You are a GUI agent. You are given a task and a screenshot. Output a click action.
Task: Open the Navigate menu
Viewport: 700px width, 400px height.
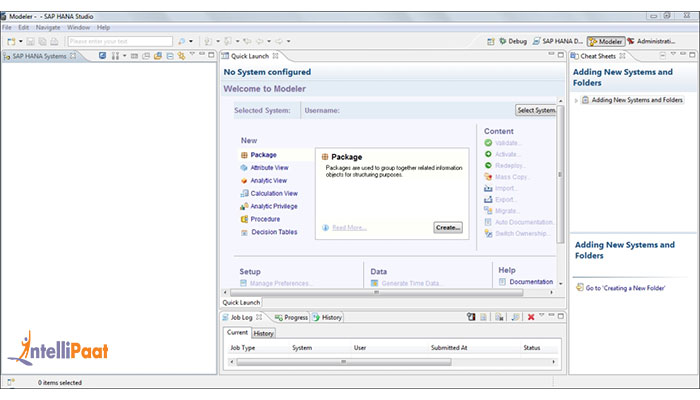pyautogui.click(x=48, y=27)
